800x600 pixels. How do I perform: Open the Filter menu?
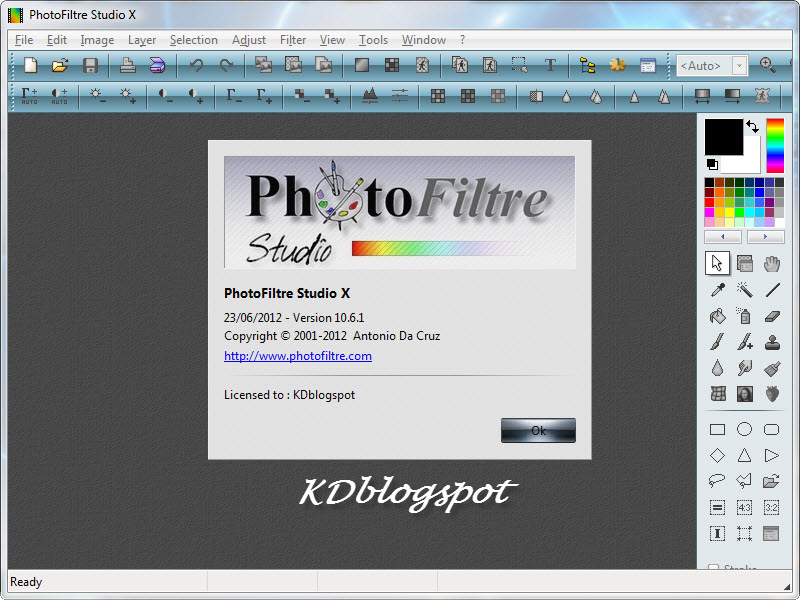tap(293, 40)
